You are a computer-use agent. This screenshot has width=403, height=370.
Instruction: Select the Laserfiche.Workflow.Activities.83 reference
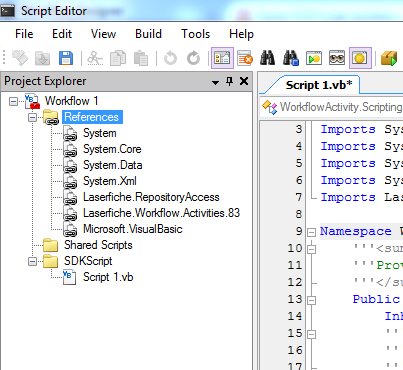point(162,213)
